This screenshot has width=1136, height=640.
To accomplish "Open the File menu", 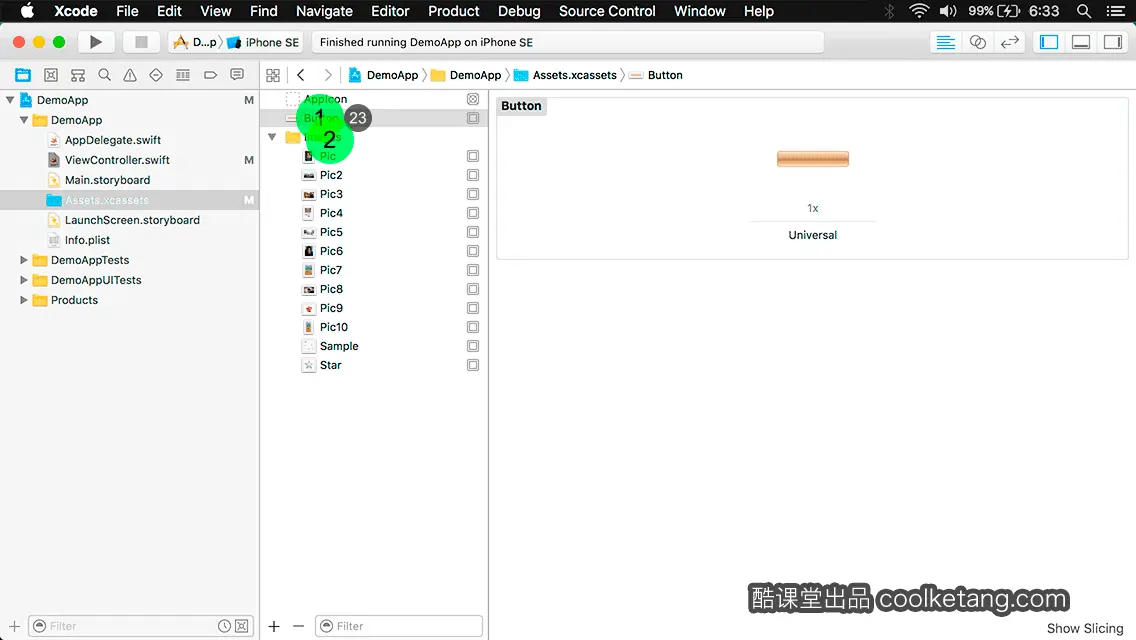I will 127,11.
